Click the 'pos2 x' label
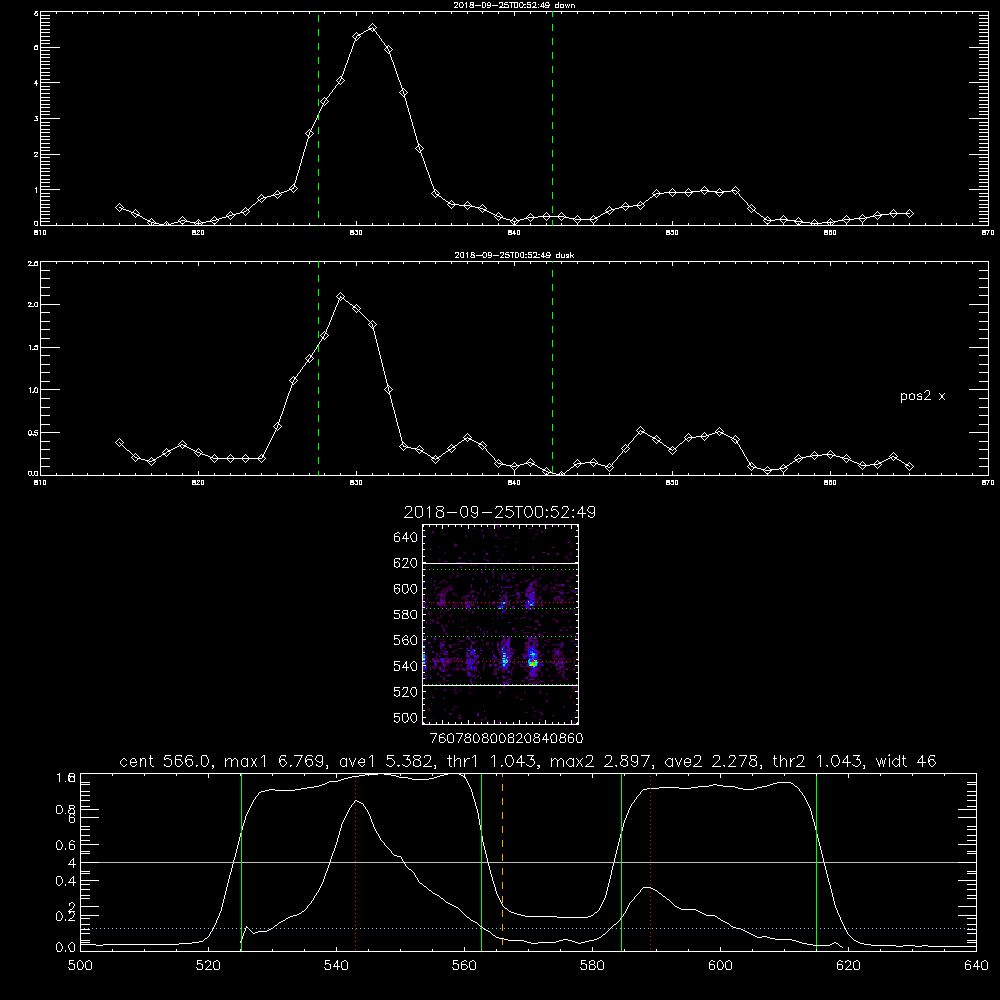1000x1000 pixels. (x=922, y=396)
